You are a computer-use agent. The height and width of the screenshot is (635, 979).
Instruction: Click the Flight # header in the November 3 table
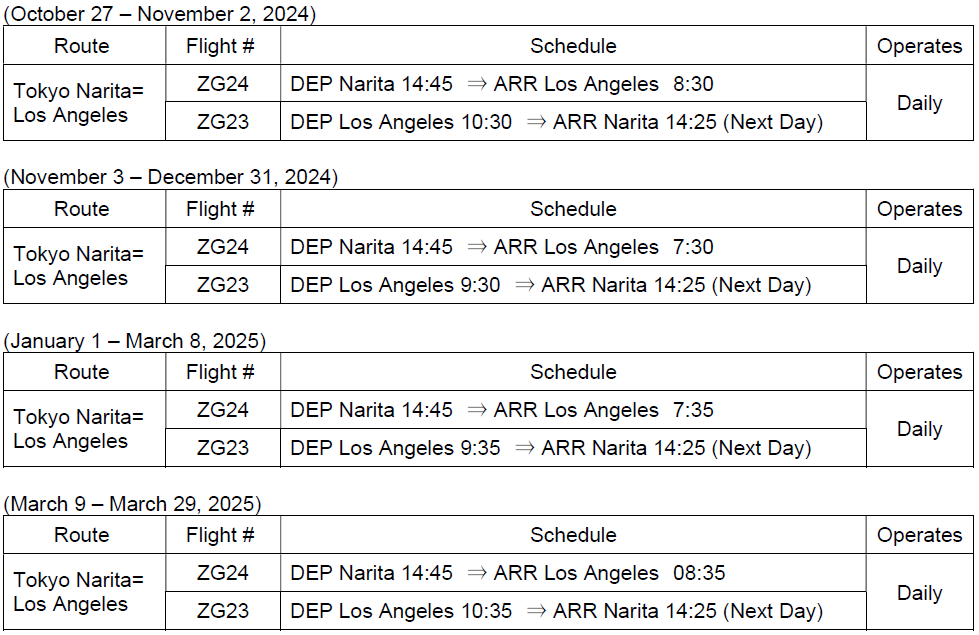(x=221, y=209)
